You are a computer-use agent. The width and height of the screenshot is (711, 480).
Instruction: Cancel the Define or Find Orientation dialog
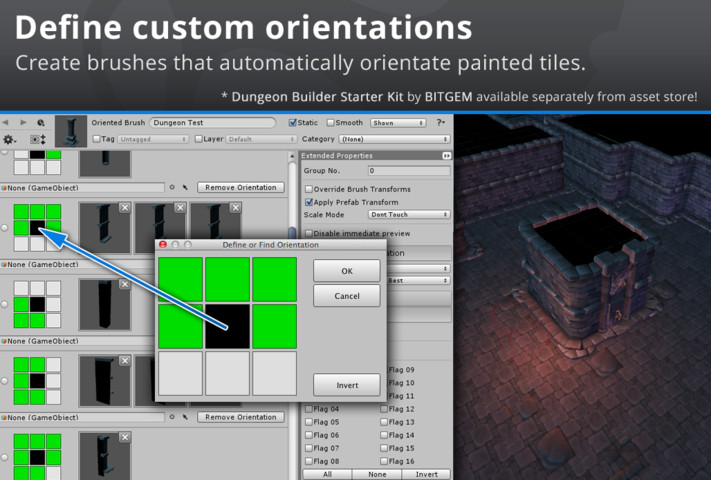pyautogui.click(x=347, y=296)
